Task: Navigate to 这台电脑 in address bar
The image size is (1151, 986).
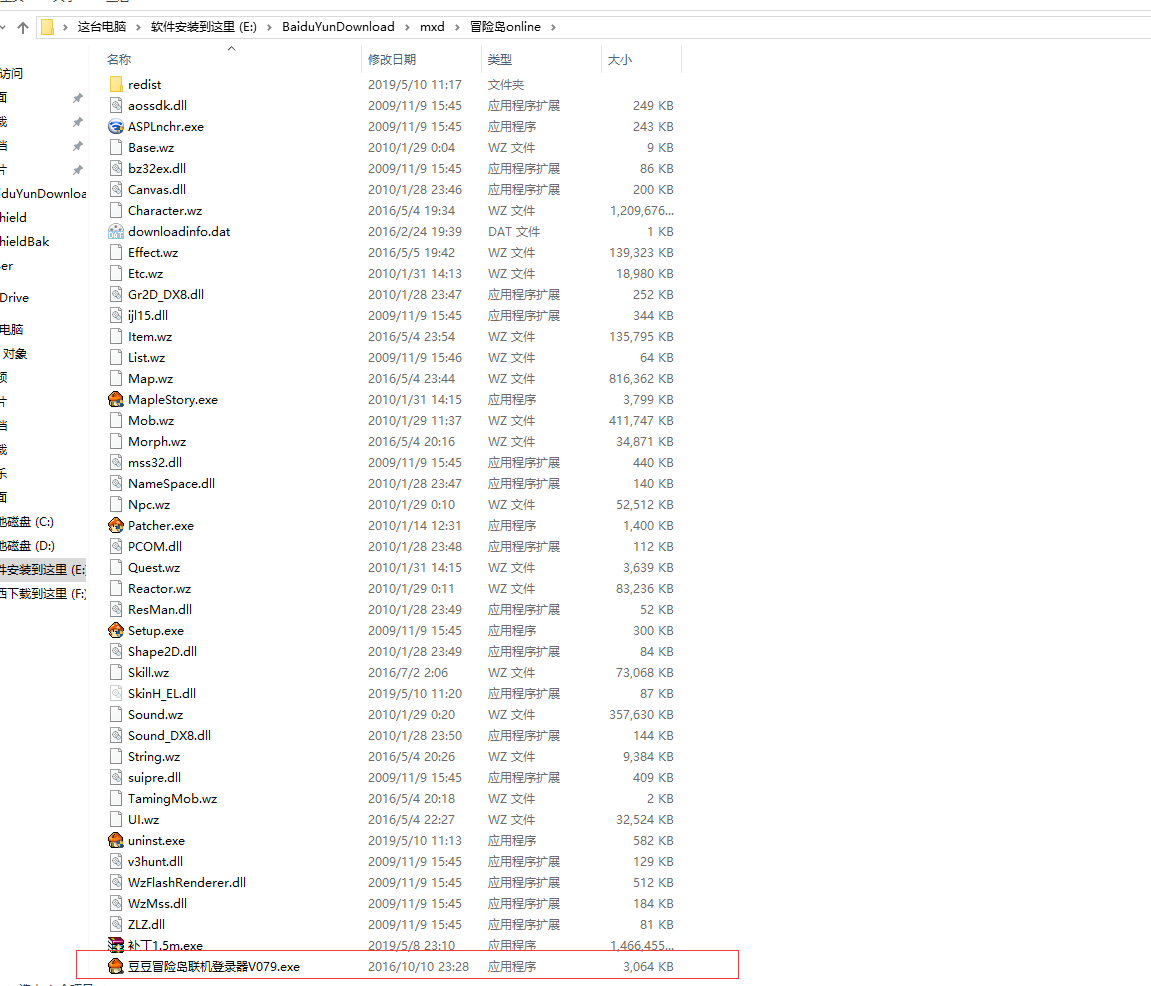Action: 102,27
